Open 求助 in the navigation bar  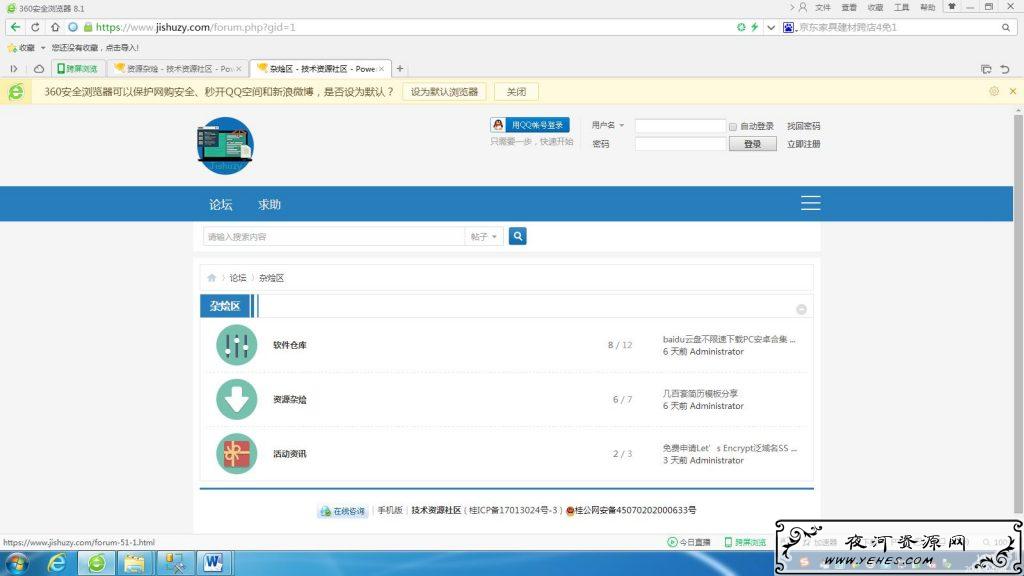(x=269, y=204)
